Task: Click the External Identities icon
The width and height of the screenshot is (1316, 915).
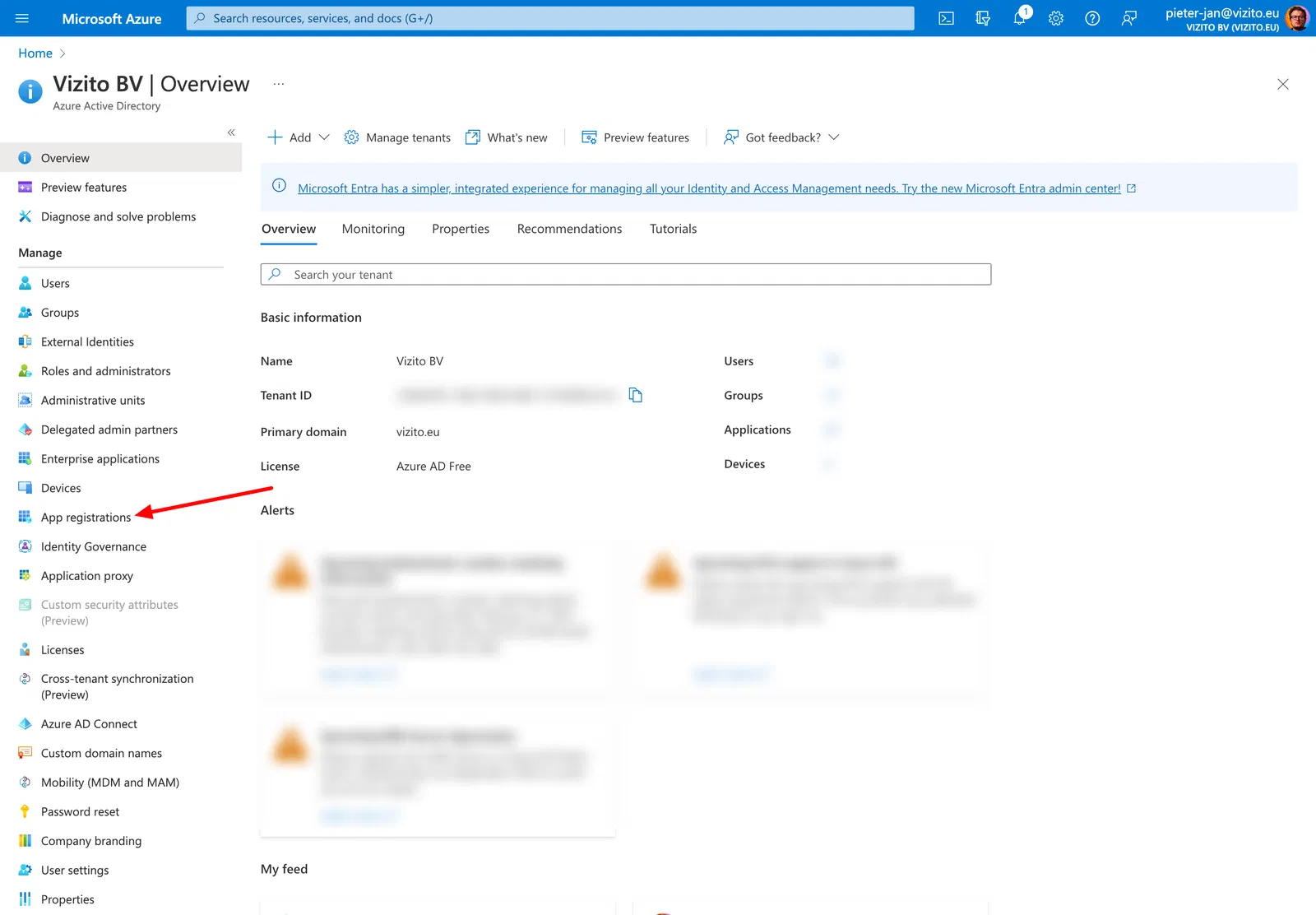Action: 25,341
